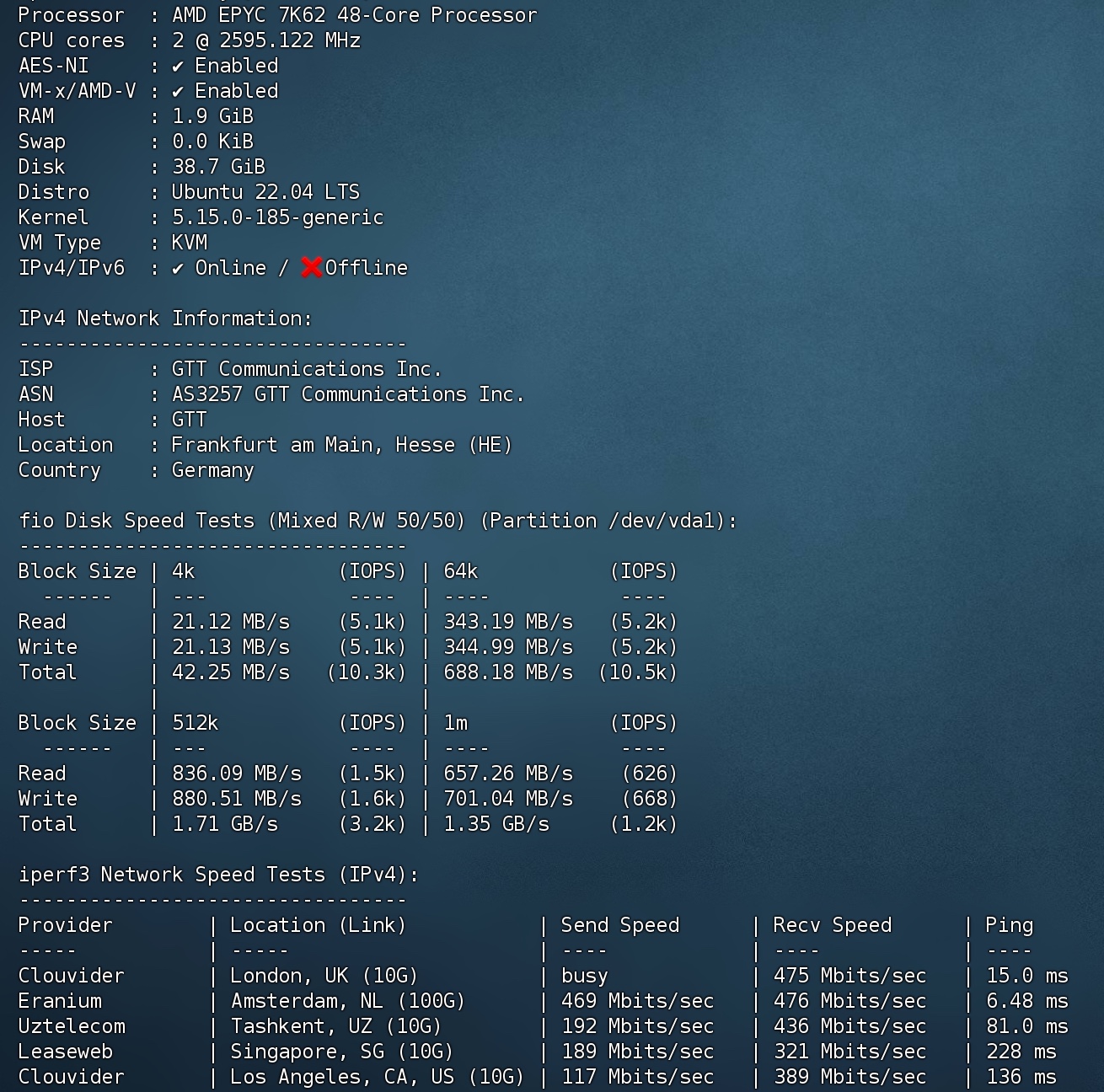
Task: Click Disk value '38.7 GiB'
Action: 218,167
